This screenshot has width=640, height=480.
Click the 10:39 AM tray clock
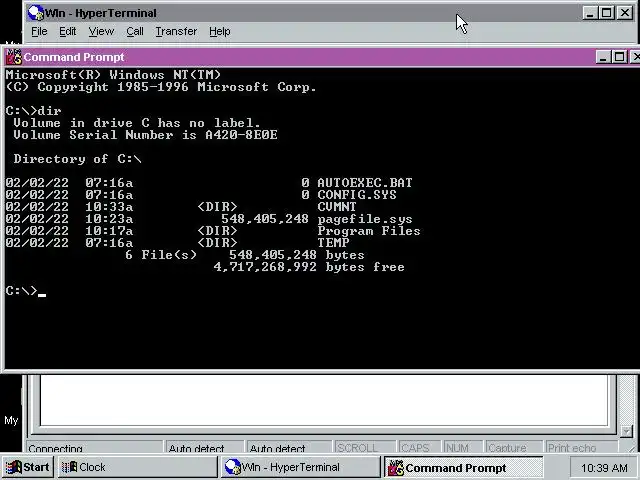(x=604, y=468)
